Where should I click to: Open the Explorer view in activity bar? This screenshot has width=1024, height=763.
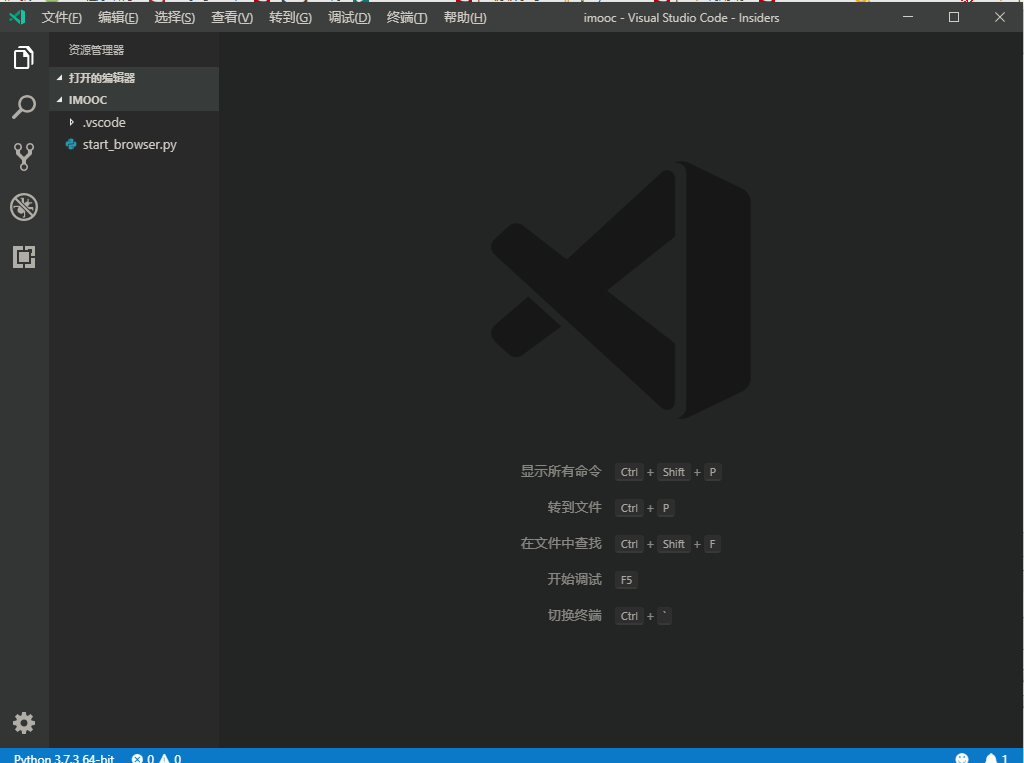[x=24, y=57]
